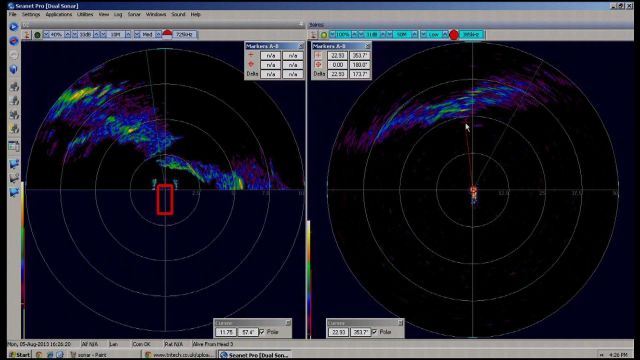Increase the 50M range in right toolbar
This screenshot has height=360, width=640.
[414, 35]
